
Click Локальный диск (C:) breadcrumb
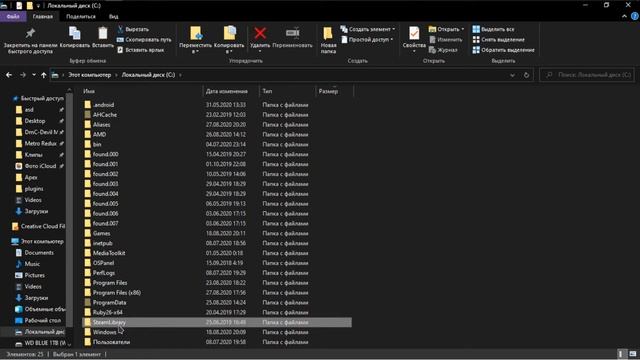point(148,75)
